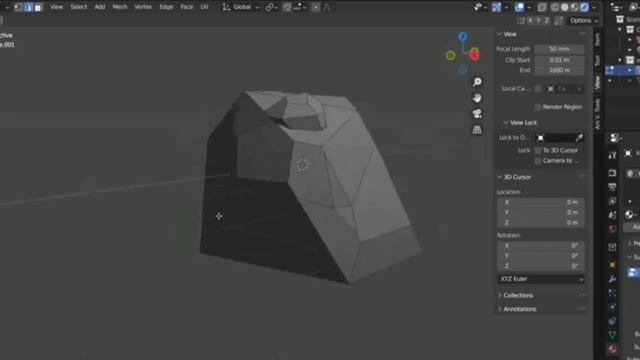Open the Select menu
The image size is (640, 360).
click(x=78, y=7)
